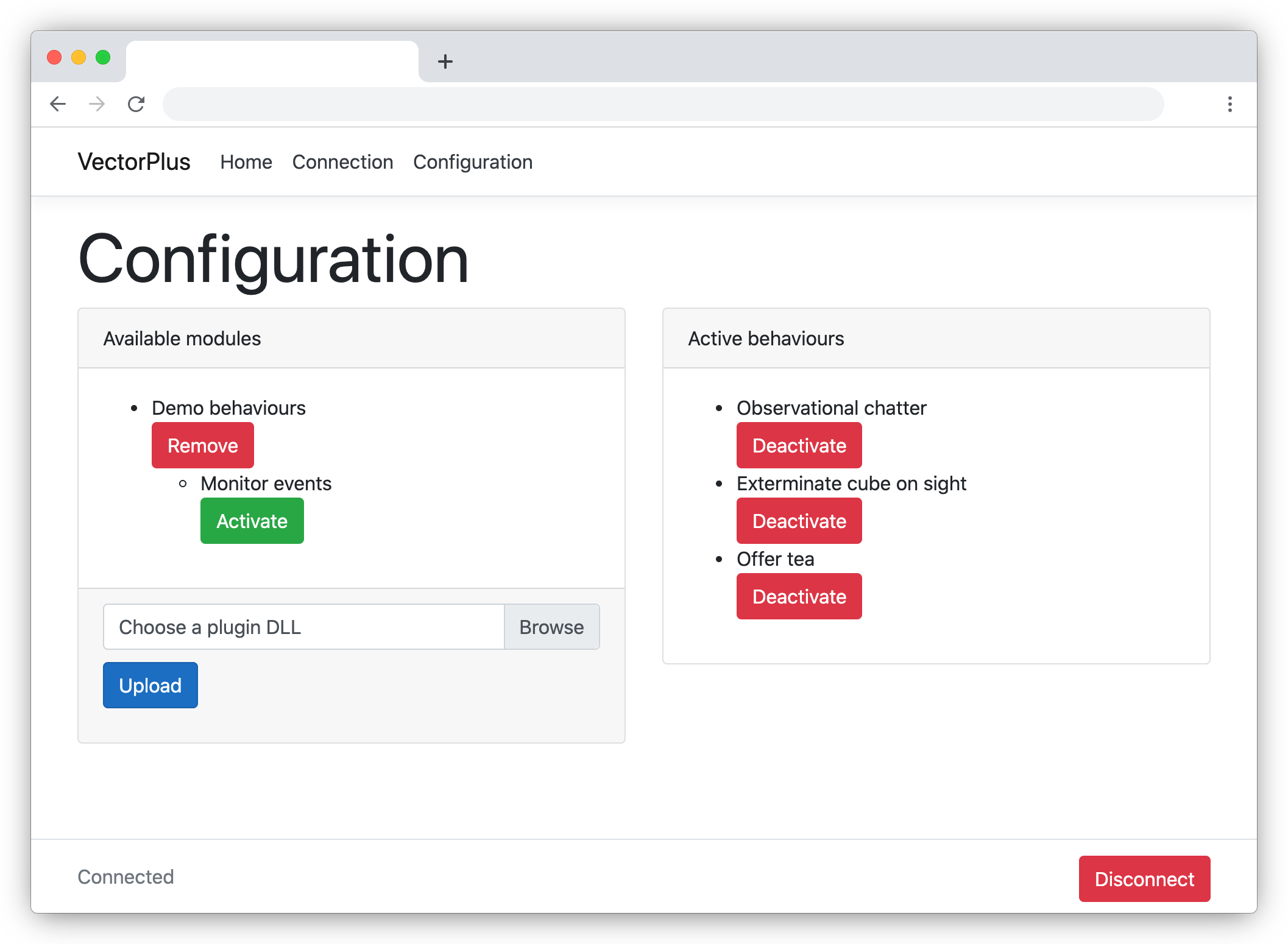This screenshot has height=944, width=1288.
Task: Toggle Offer tea active state
Action: coord(800,597)
